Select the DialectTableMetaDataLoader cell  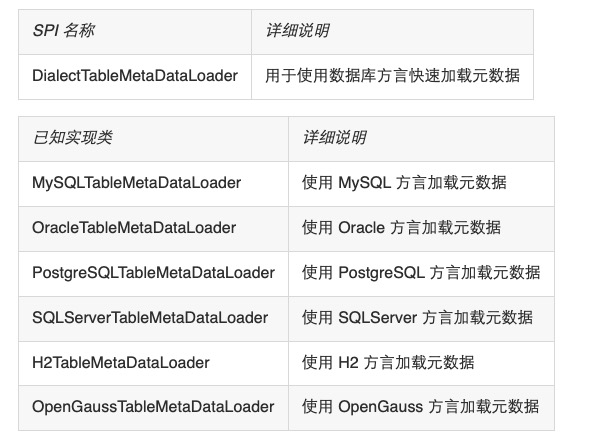point(135,76)
